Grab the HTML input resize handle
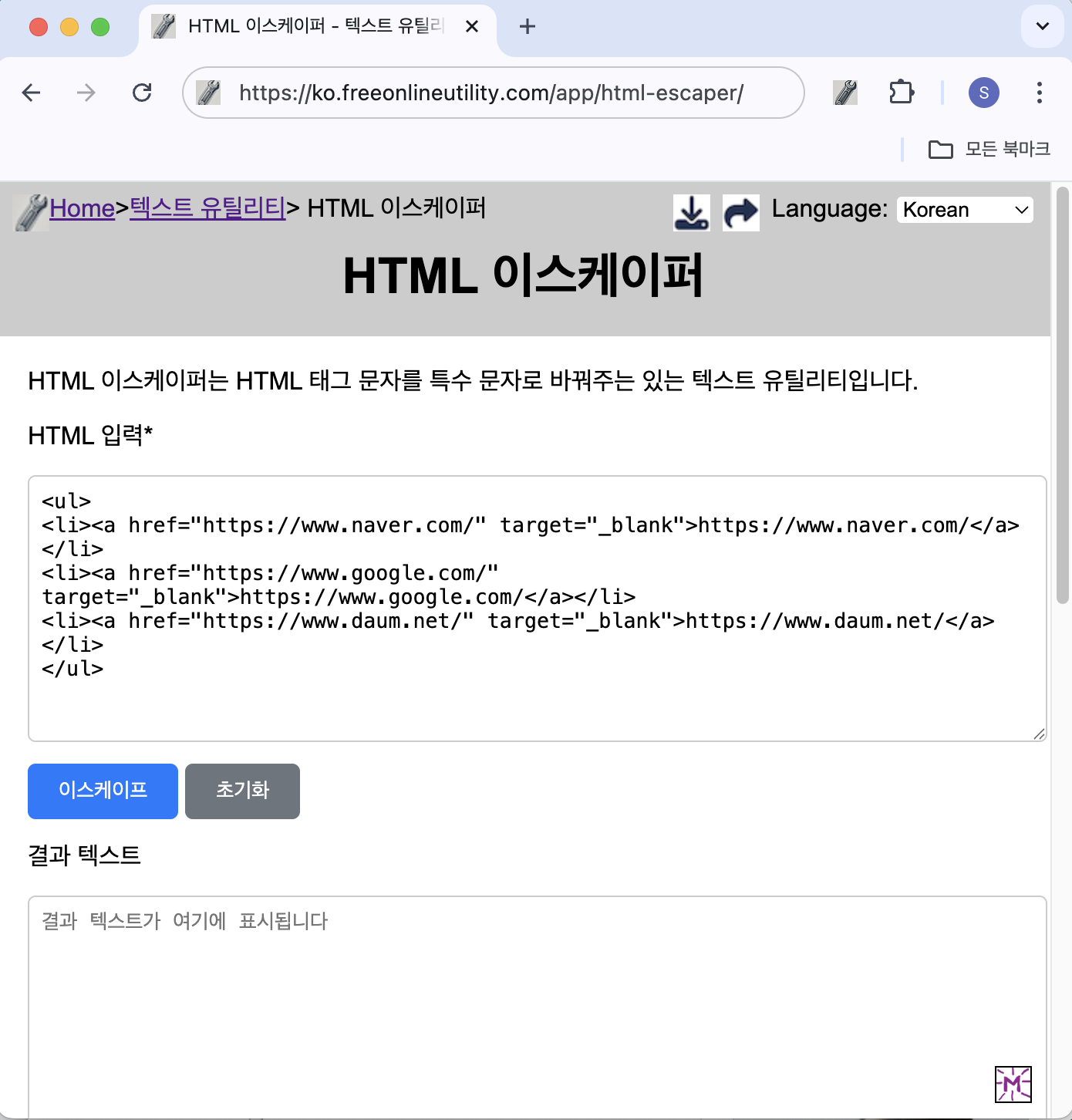Image resolution: width=1072 pixels, height=1120 pixels. (x=1039, y=734)
